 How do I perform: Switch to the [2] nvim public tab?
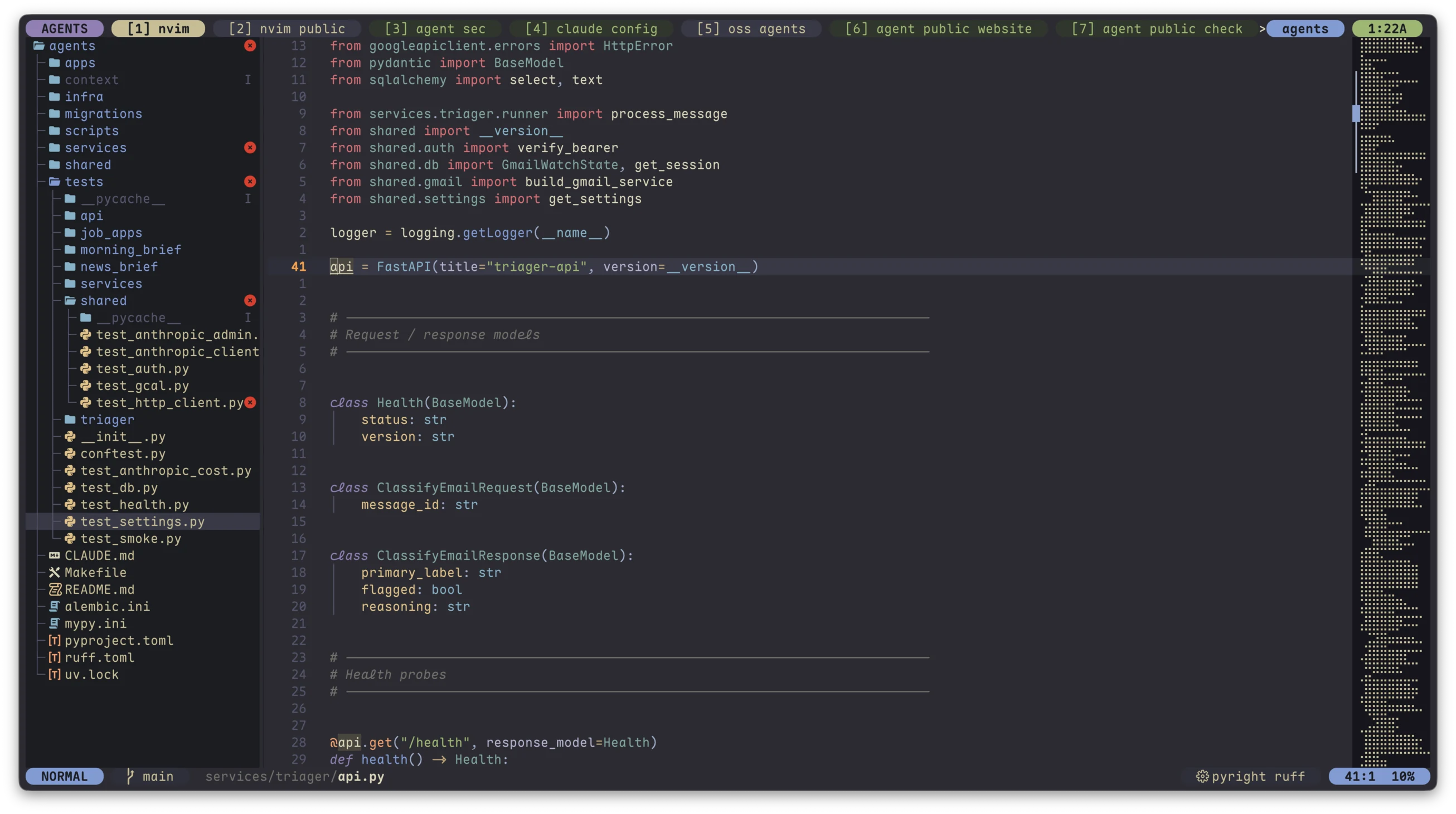287,28
